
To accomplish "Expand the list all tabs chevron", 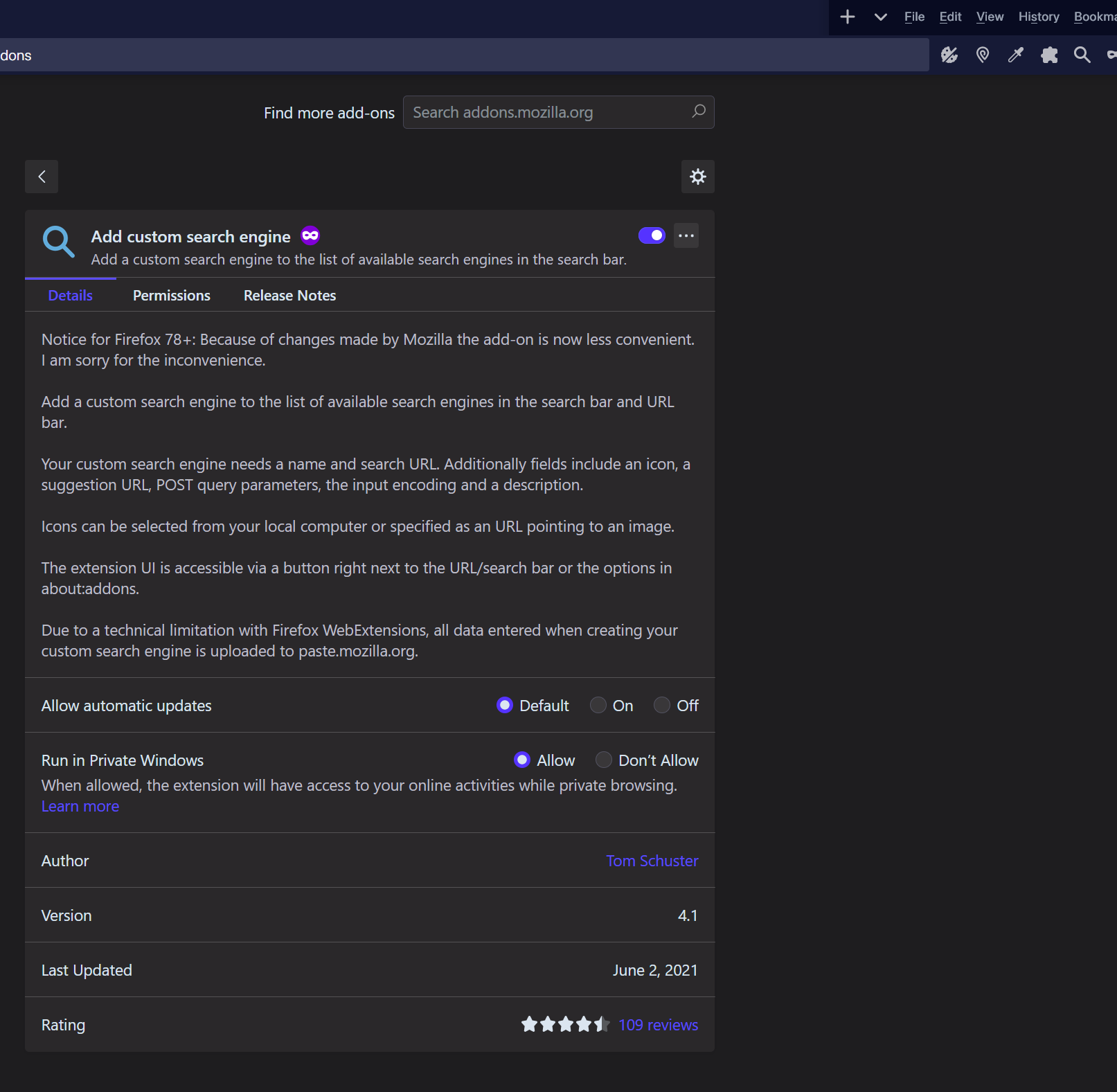I will click(880, 17).
